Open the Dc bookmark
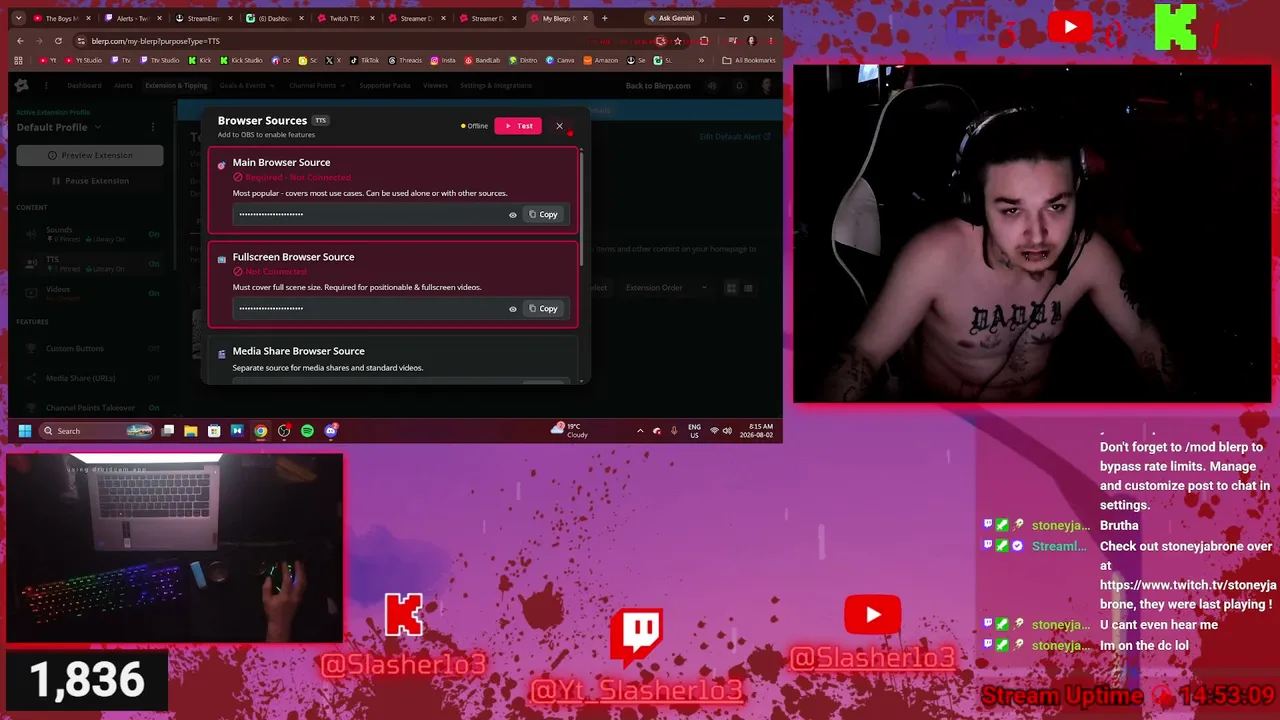Viewport: 1280px width, 720px height. click(x=281, y=60)
